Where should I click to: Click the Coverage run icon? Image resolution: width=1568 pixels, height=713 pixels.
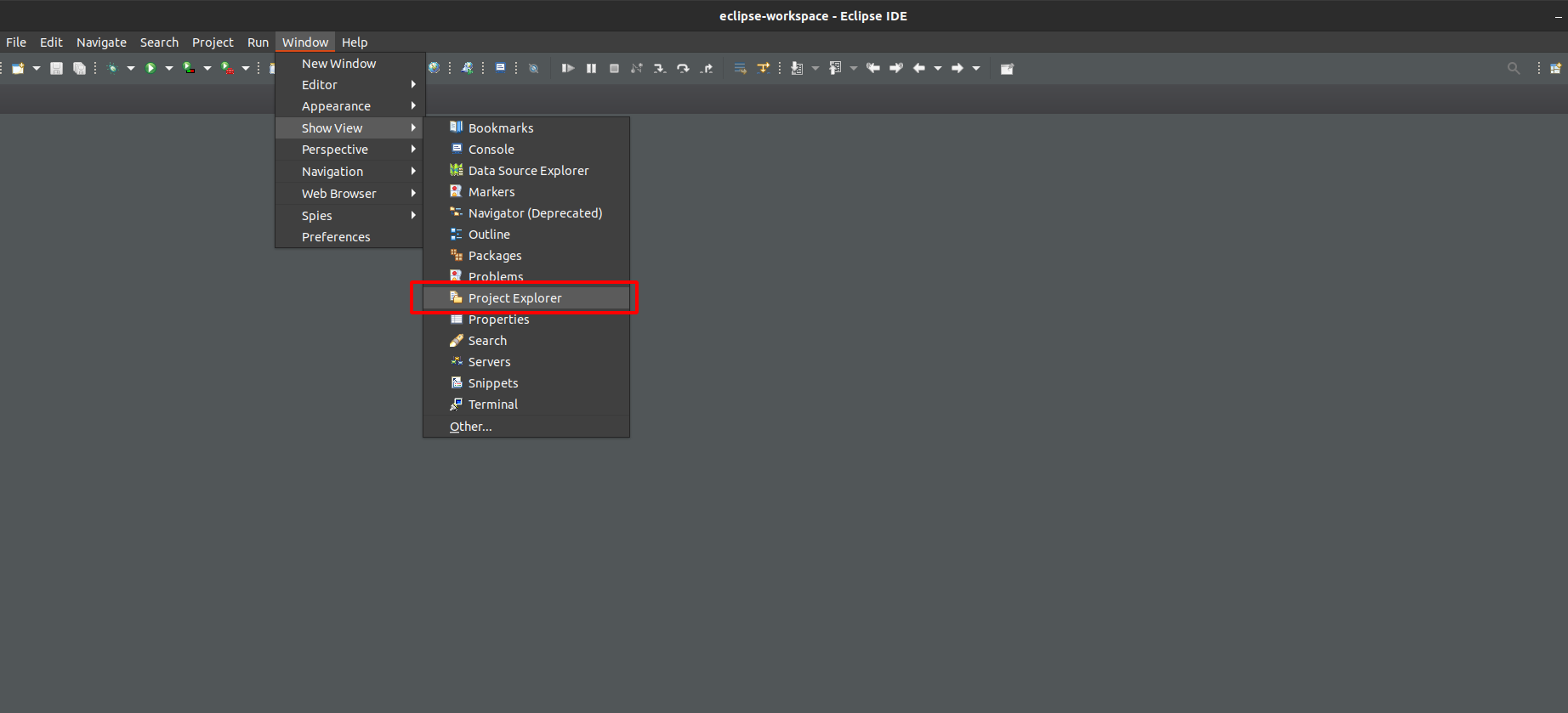[189, 68]
